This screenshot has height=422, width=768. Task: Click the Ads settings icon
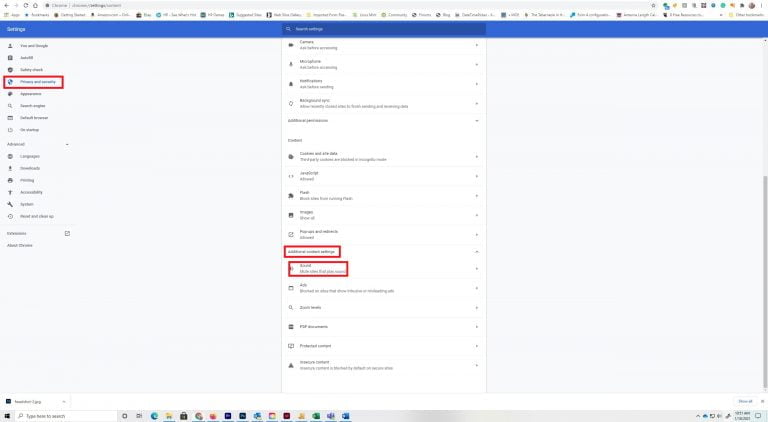(x=291, y=288)
